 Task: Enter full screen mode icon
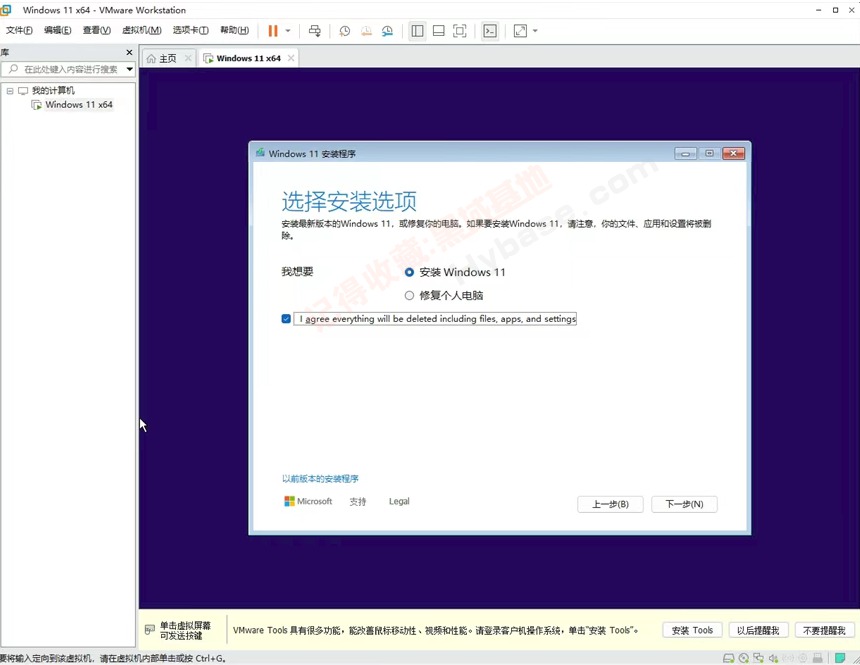pos(460,31)
